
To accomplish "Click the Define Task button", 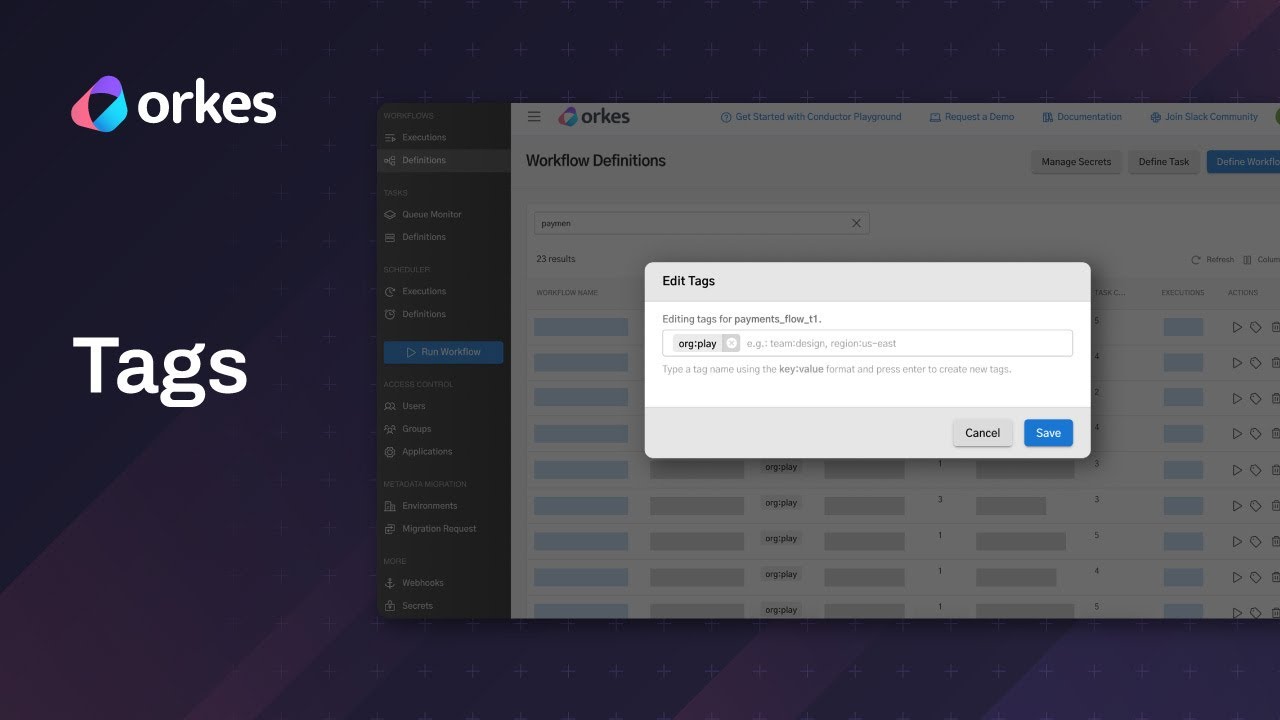I will (x=1164, y=162).
